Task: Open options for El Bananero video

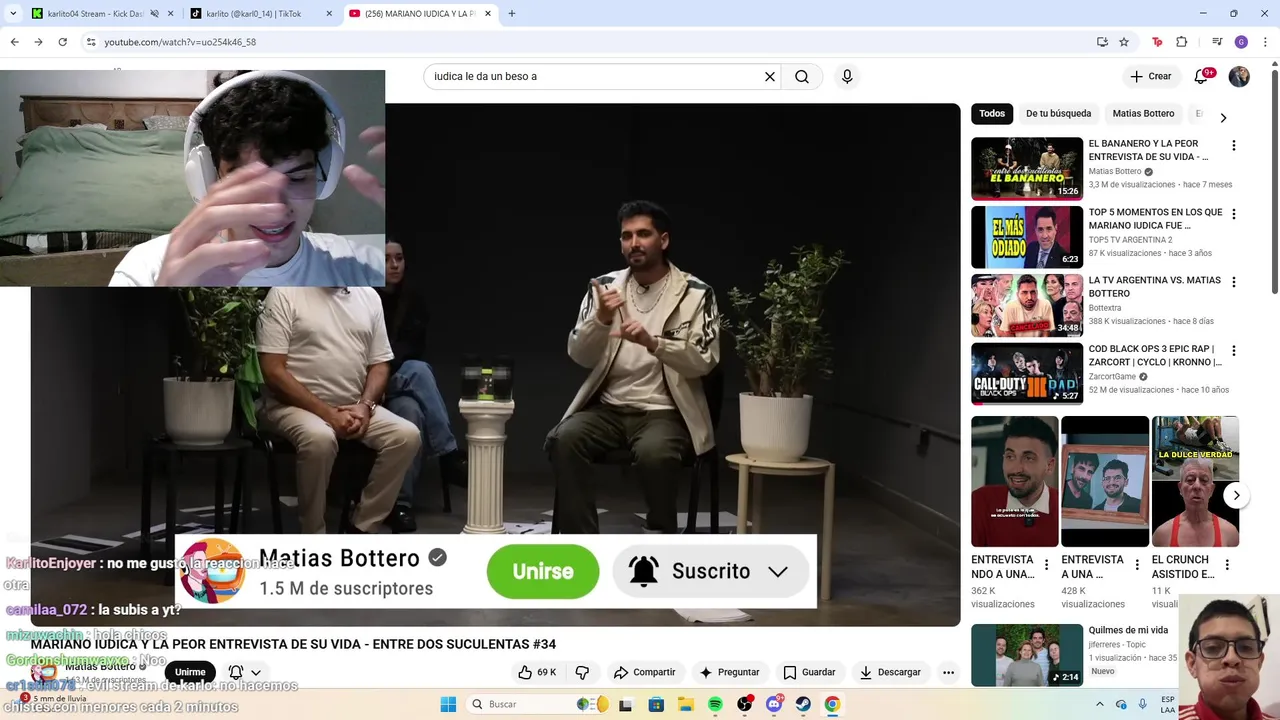Action: coord(1233,146)
